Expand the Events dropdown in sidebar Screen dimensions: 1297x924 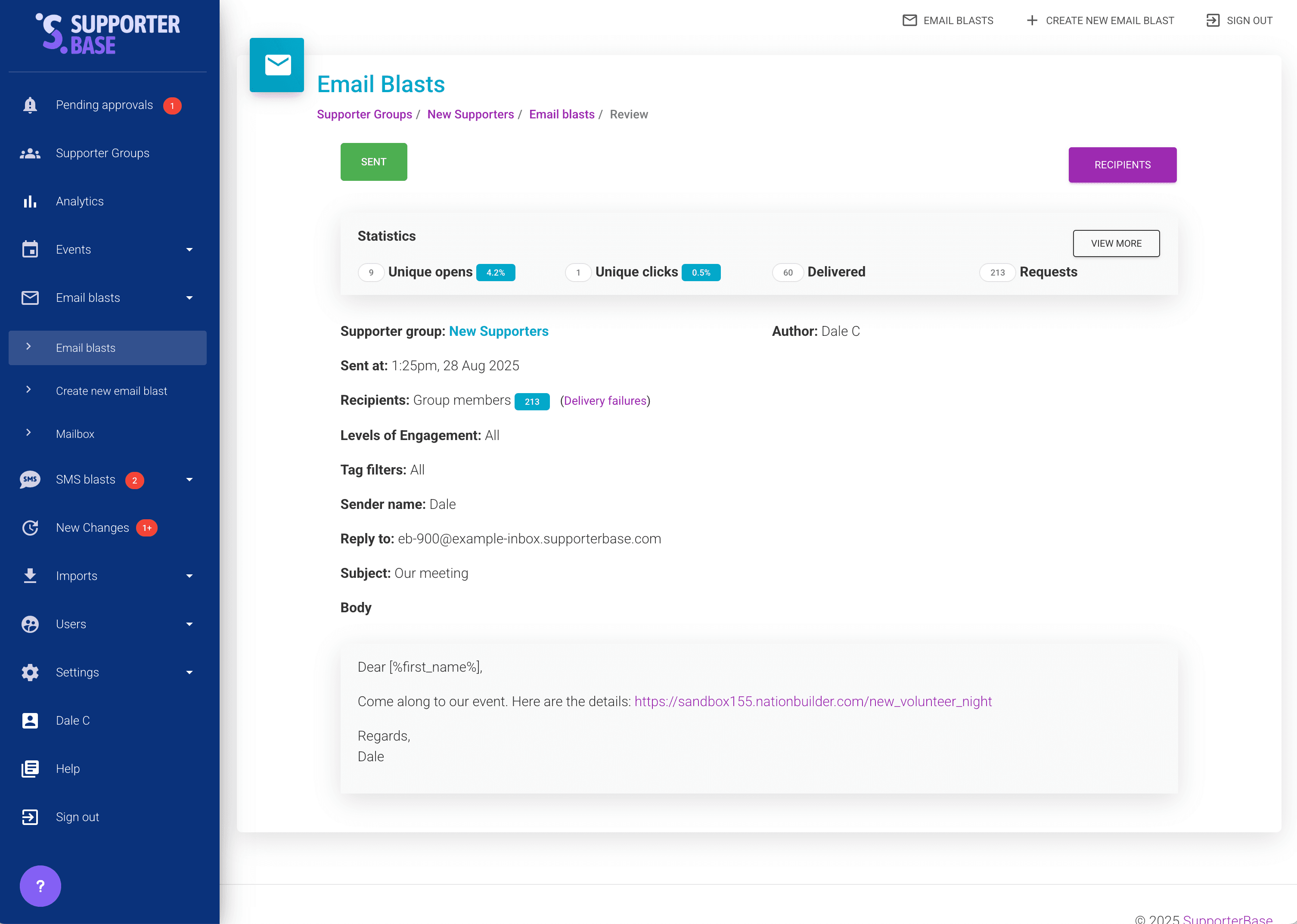[189, 249]
